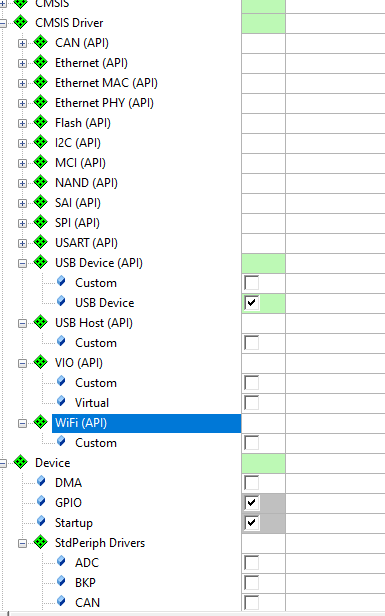
Task: Select the CMSIS Driver tree label
Action: pyautogui.click(x=69, y=23)
